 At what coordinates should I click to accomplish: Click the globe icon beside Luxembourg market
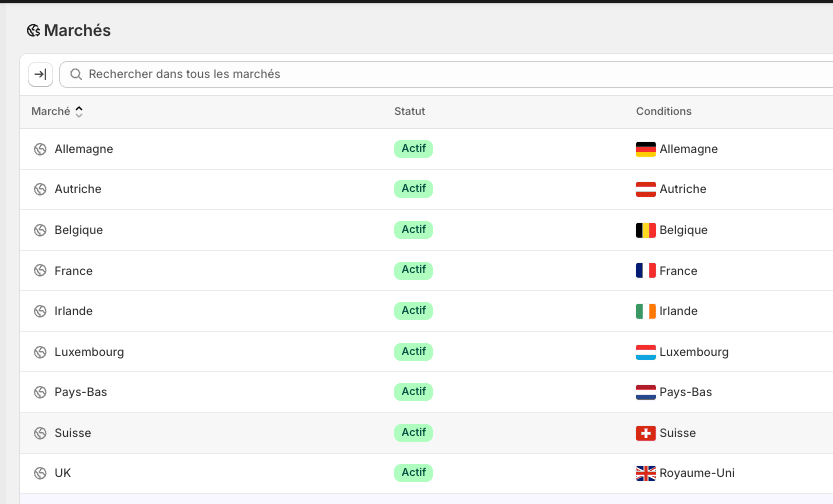point(40,352)
